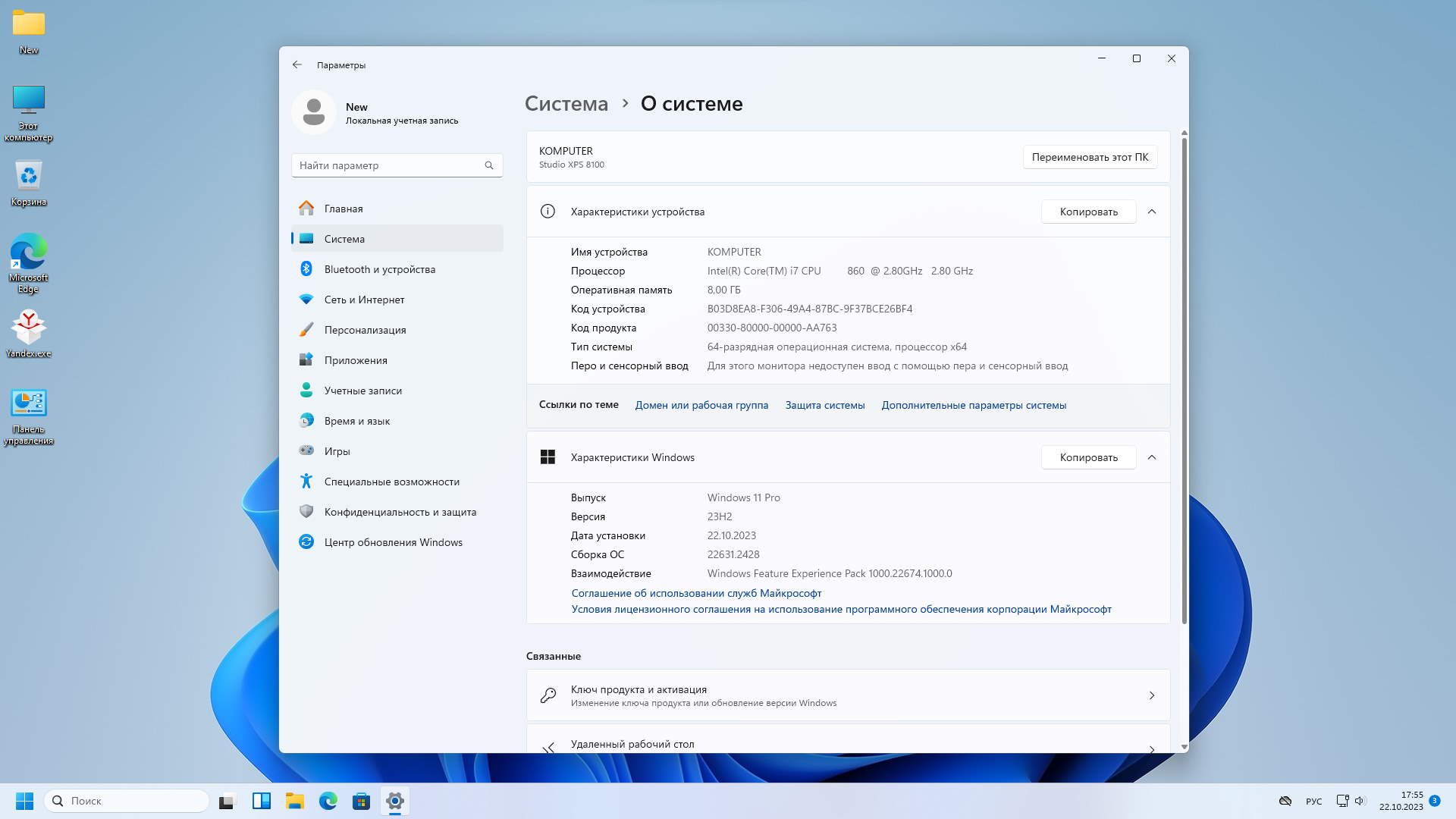Click Переименовать этот ПК button

pos(1089,157)
